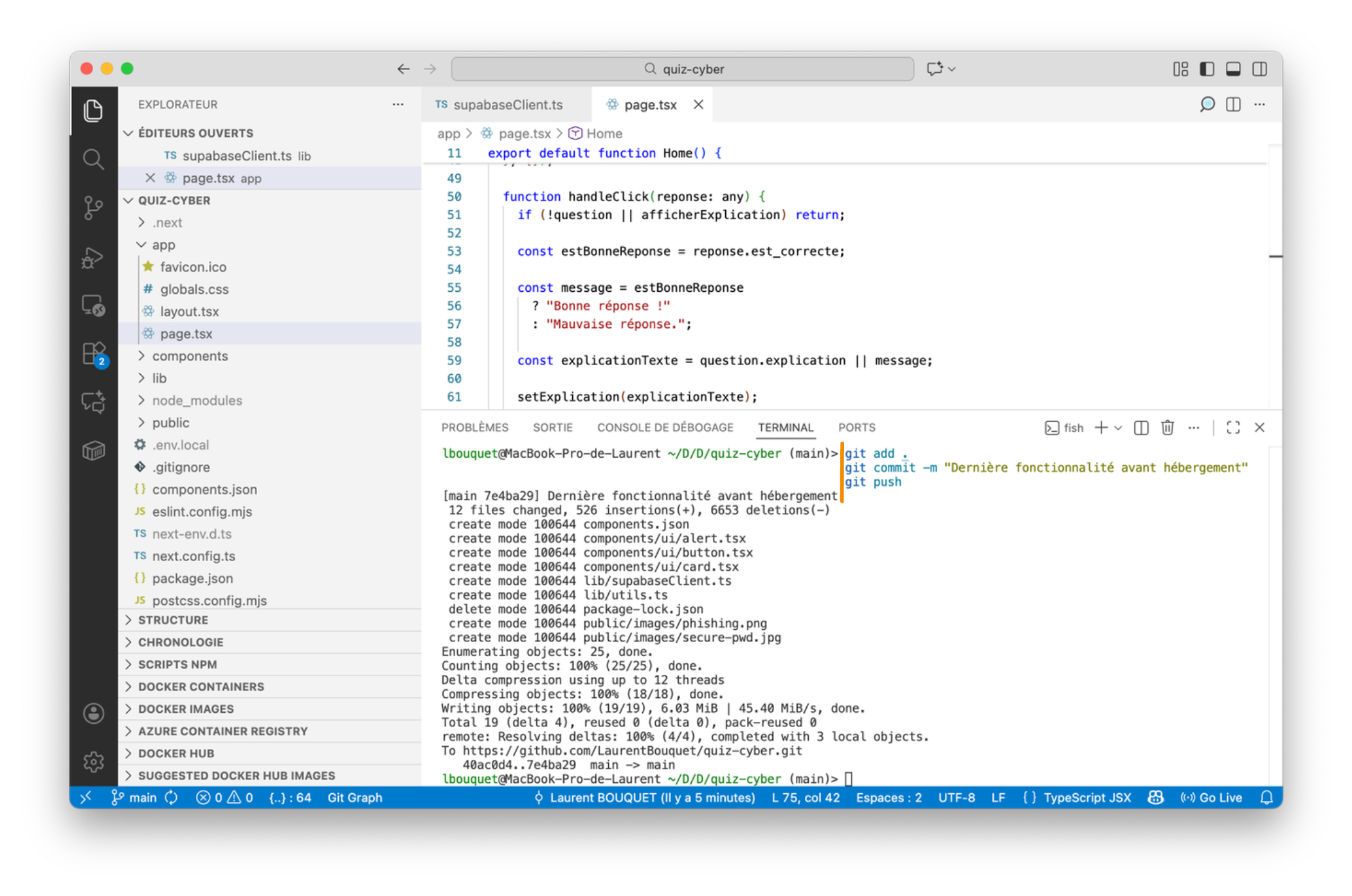Open the Manage settings gear
The image size is (1352, 896).
94,762
